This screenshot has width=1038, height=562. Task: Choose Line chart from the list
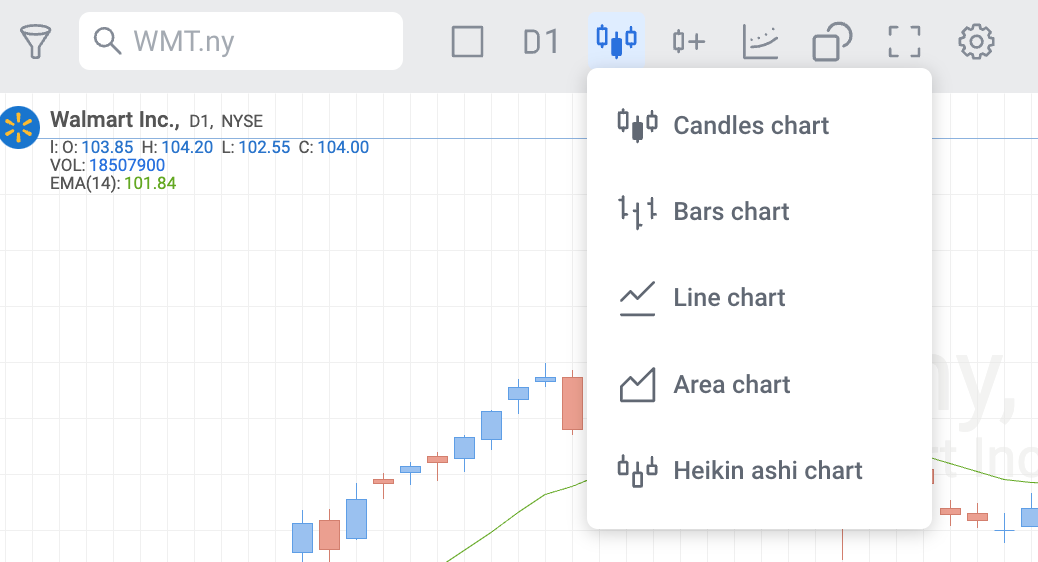pyautogui.click(x=729, y=297)
